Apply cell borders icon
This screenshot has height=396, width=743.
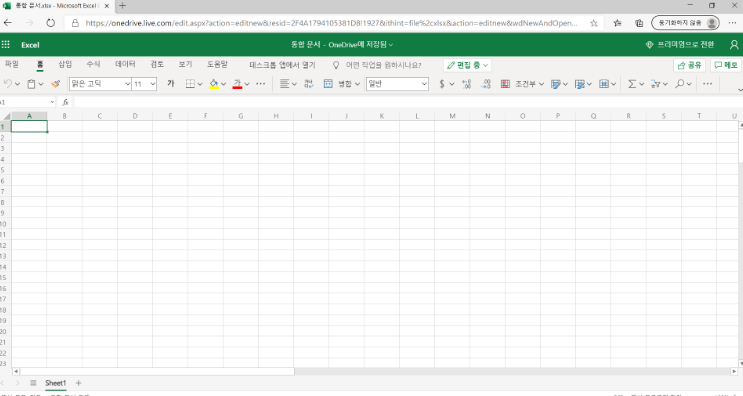click(190, 84)
